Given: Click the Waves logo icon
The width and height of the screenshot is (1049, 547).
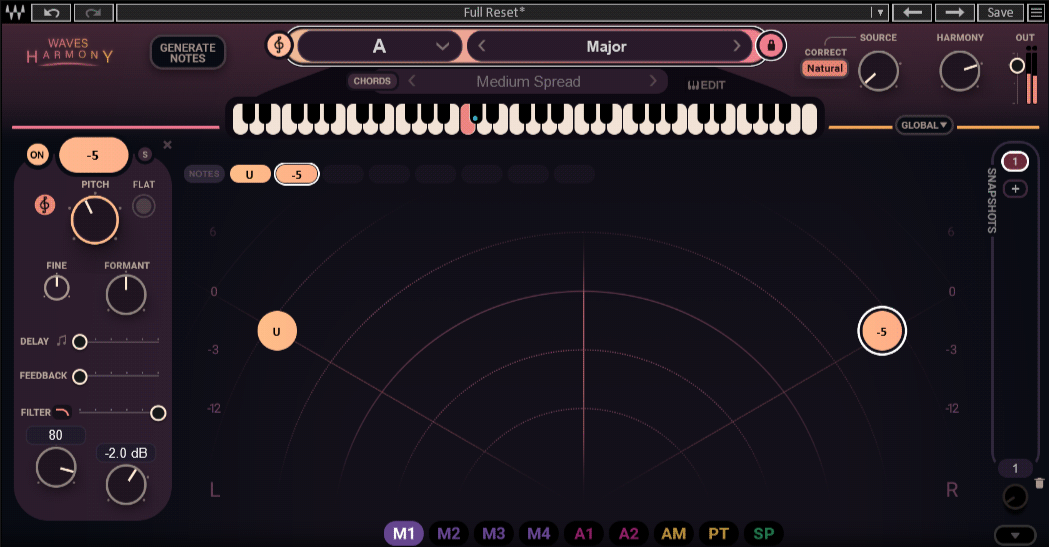Looking at the screenshot, I should [15, 12].
